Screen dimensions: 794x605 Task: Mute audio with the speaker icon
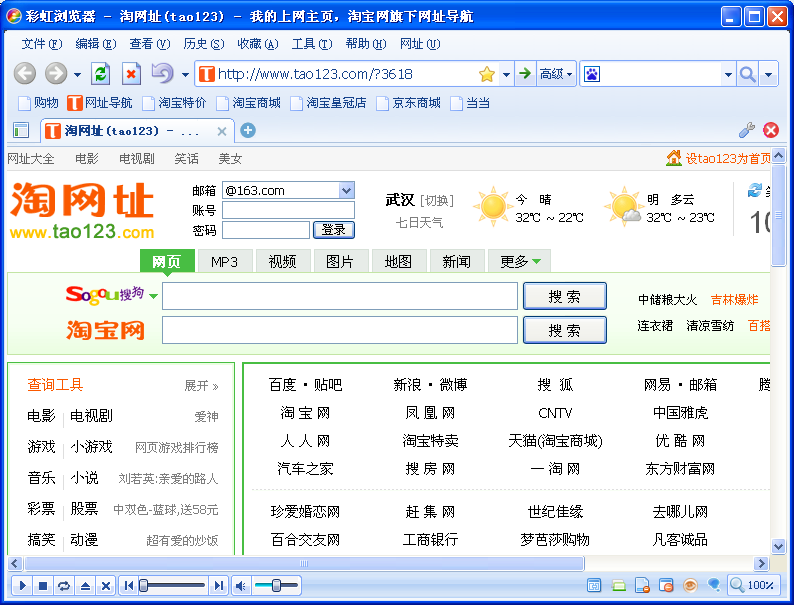[x=241, y=586]
